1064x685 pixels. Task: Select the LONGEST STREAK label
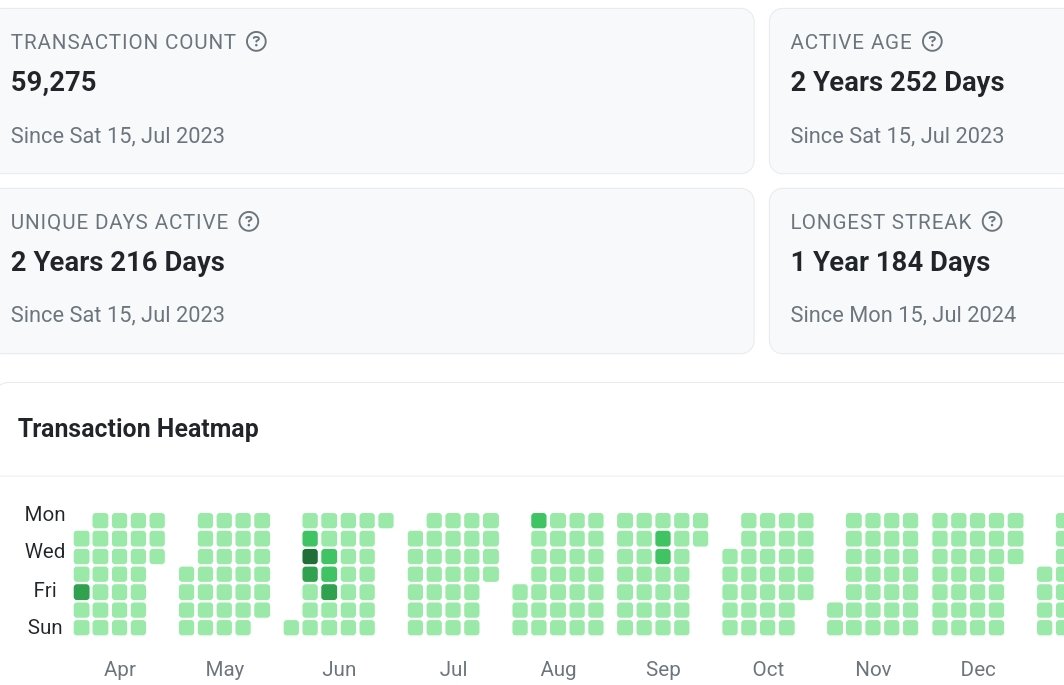click(x=881, y=222)
